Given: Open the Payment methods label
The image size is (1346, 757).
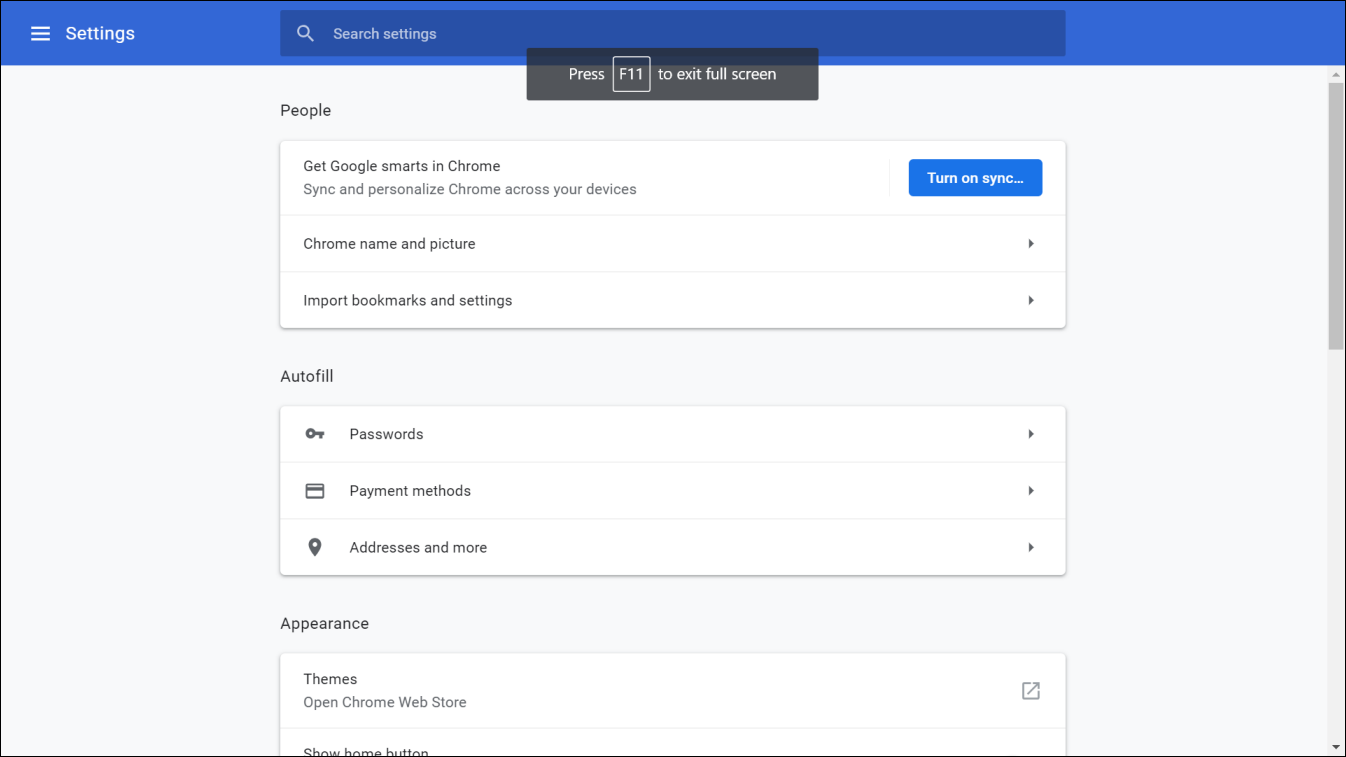Looking at the screenshot, I should coord(410,491).
